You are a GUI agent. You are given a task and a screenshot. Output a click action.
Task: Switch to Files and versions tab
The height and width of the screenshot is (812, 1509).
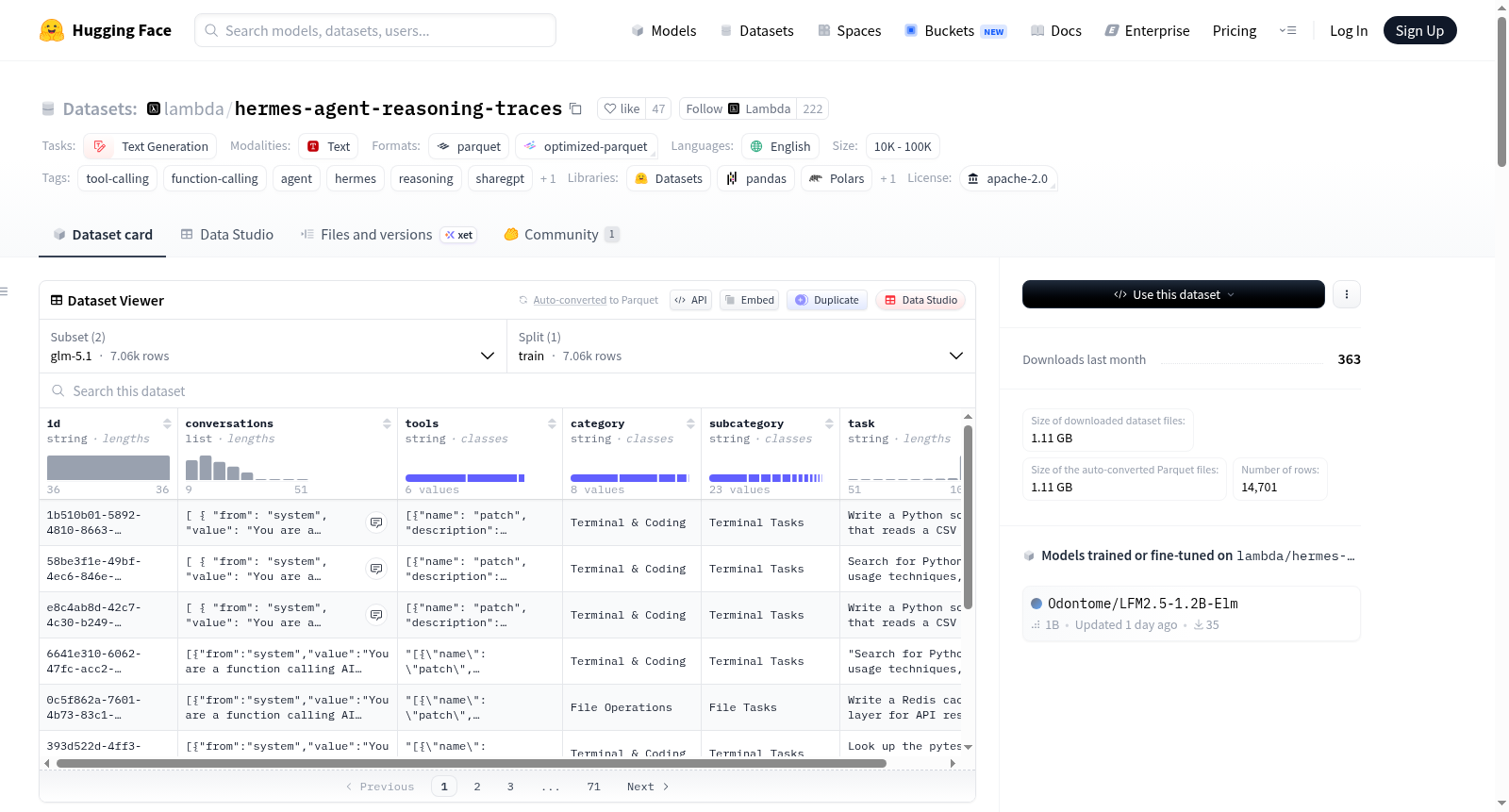[389, 235]
